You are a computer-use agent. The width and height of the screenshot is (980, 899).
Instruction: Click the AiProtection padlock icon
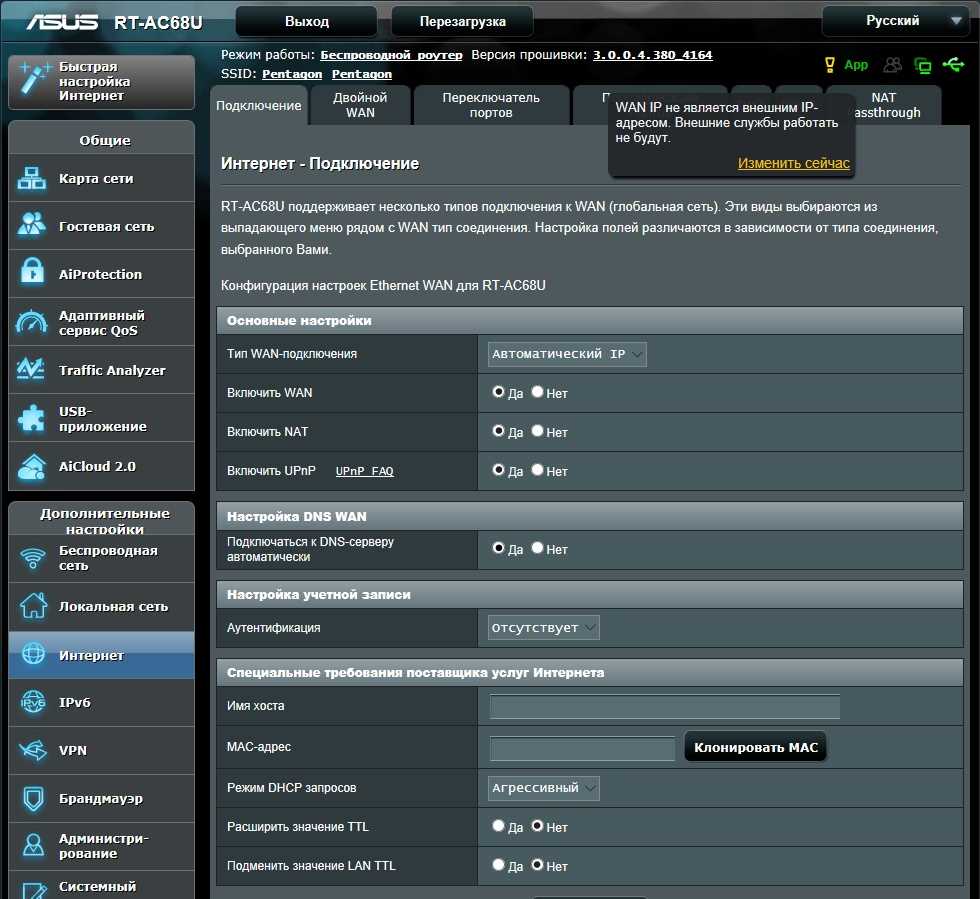[31, 271]
